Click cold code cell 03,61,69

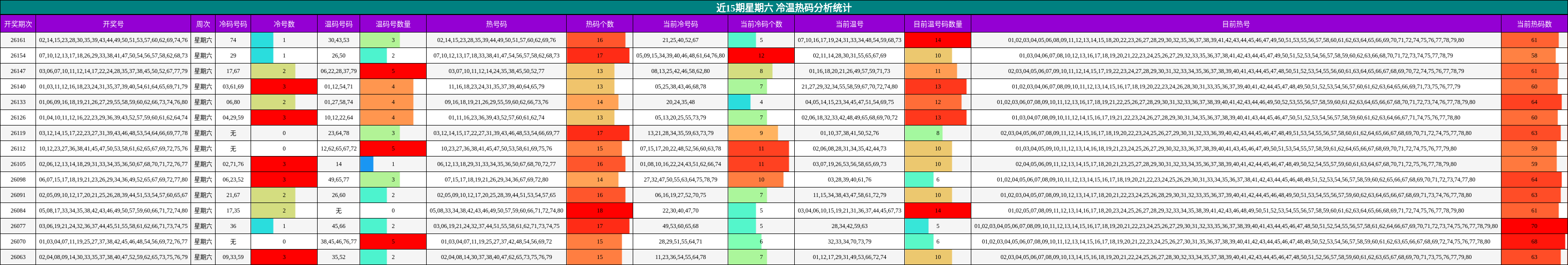(x=233, y=86)
